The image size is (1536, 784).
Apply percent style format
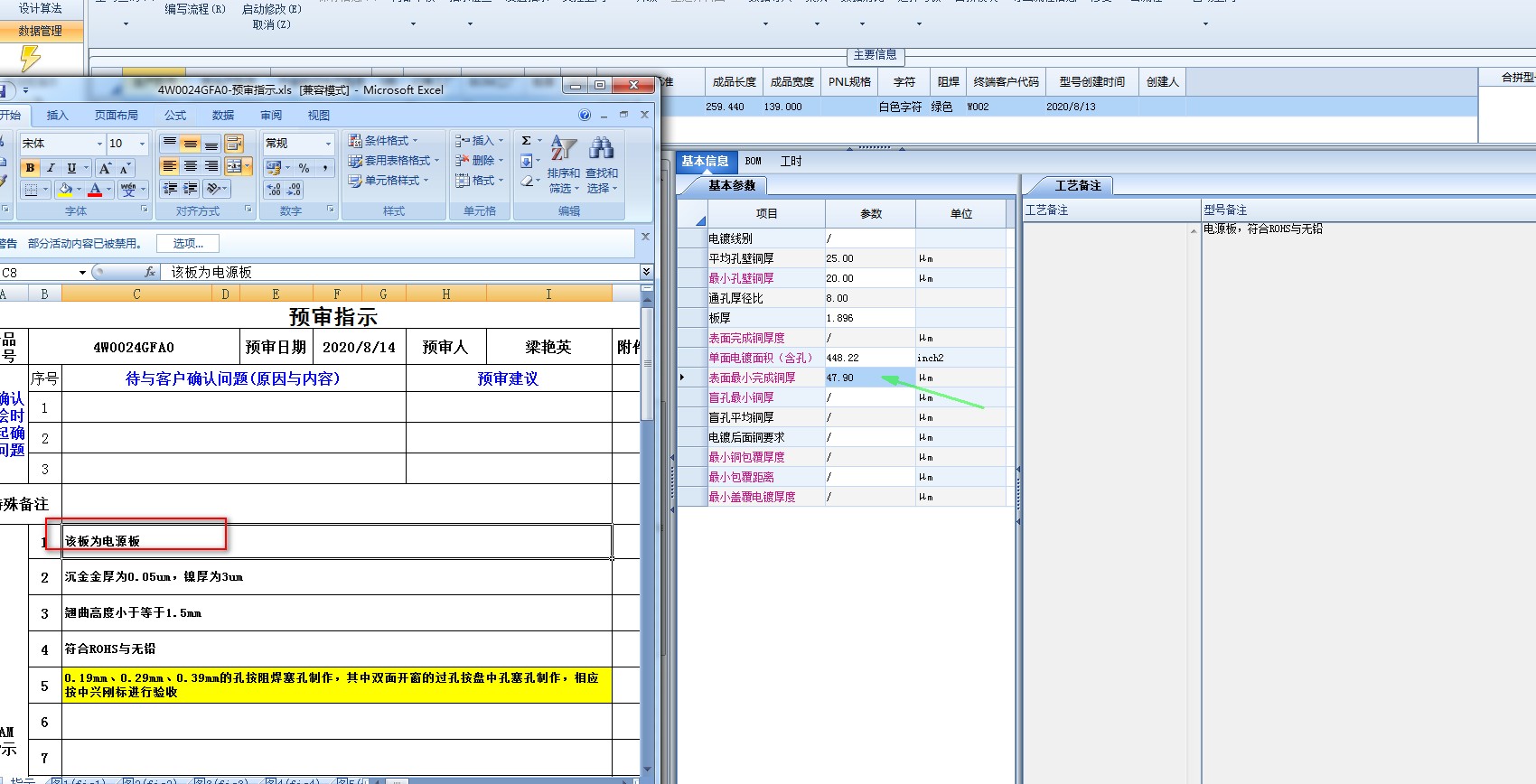coord(304,167)
